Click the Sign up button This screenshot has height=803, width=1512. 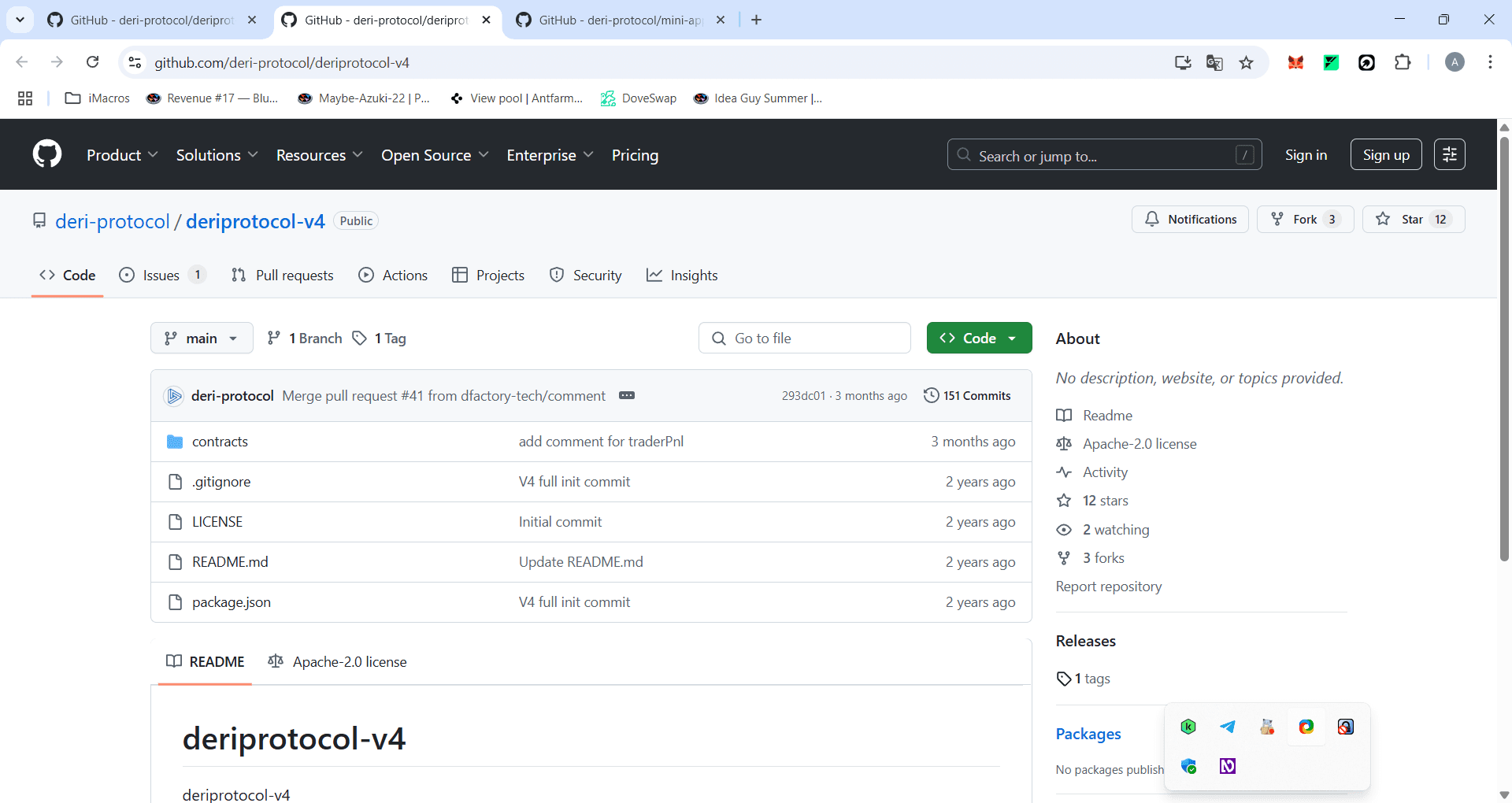pyautogui.click(x=1386, y=155)
